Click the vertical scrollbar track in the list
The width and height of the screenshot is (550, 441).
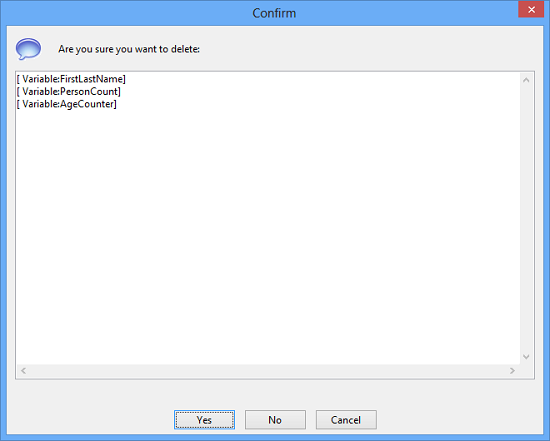coord(526,218)
